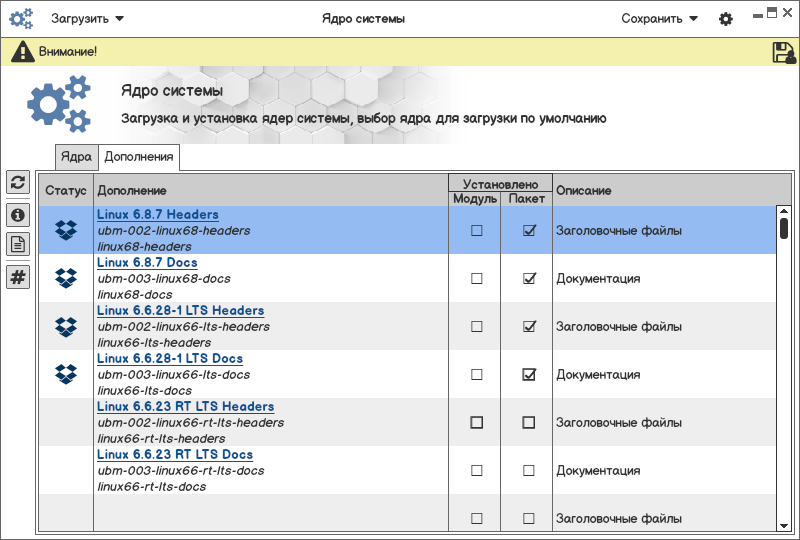Click the refresh icon in left sidebar
Screen dimensions: 800x540
tap(18, 182)
